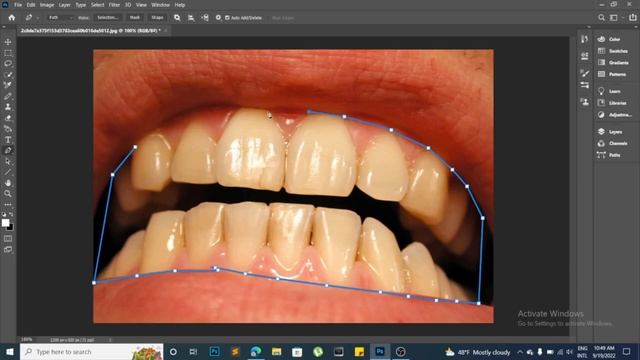Open the History panel icon

pos(584,39)
